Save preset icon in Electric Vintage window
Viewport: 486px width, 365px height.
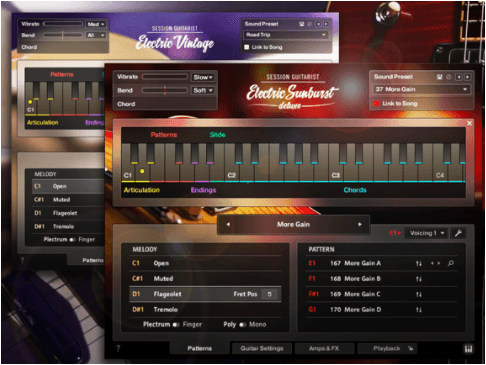click(302, 24)
